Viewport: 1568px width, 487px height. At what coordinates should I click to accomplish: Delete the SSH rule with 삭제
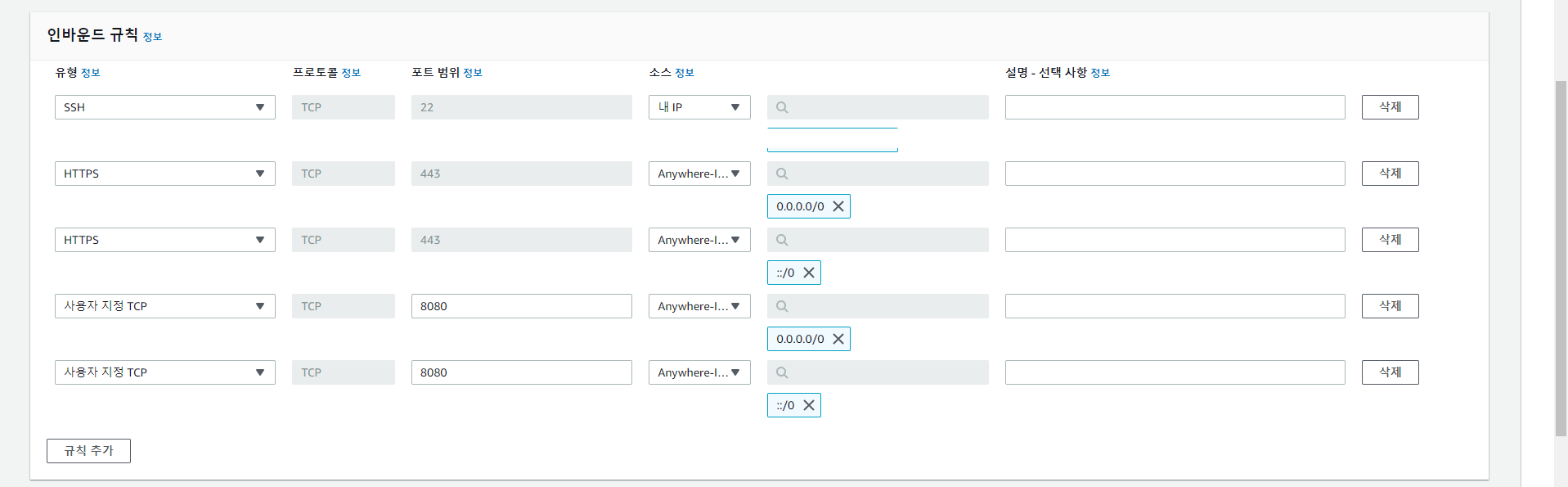pyautogui.click(x=1390, y=107)
